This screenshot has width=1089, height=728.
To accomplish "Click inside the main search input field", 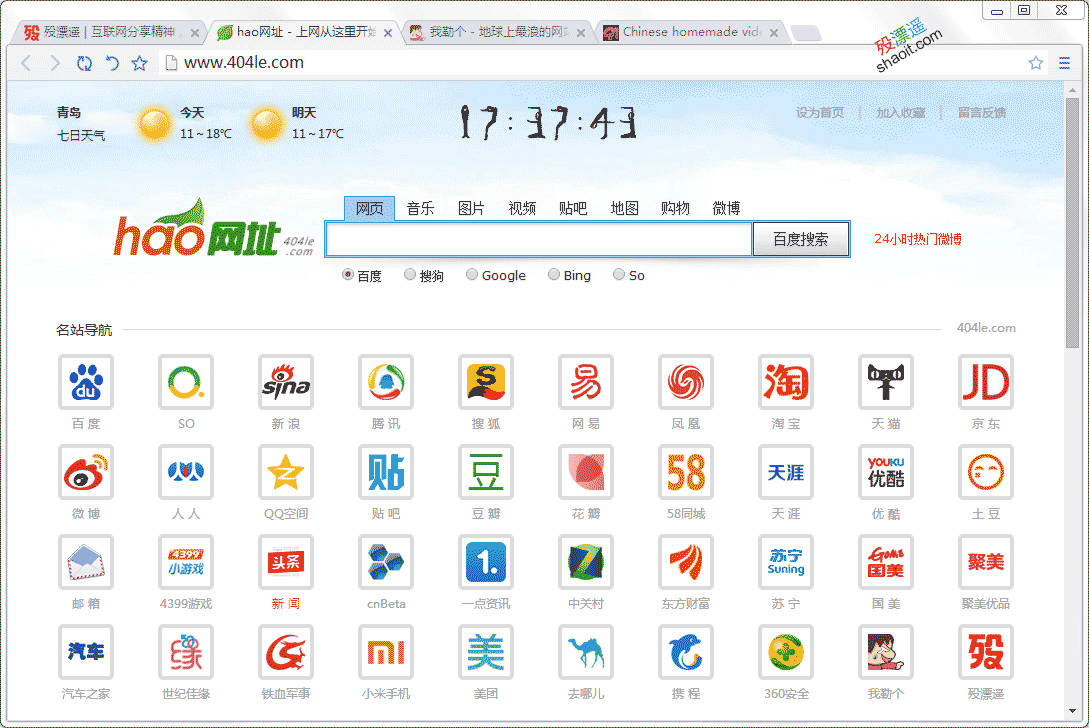I will pos(539,239).
